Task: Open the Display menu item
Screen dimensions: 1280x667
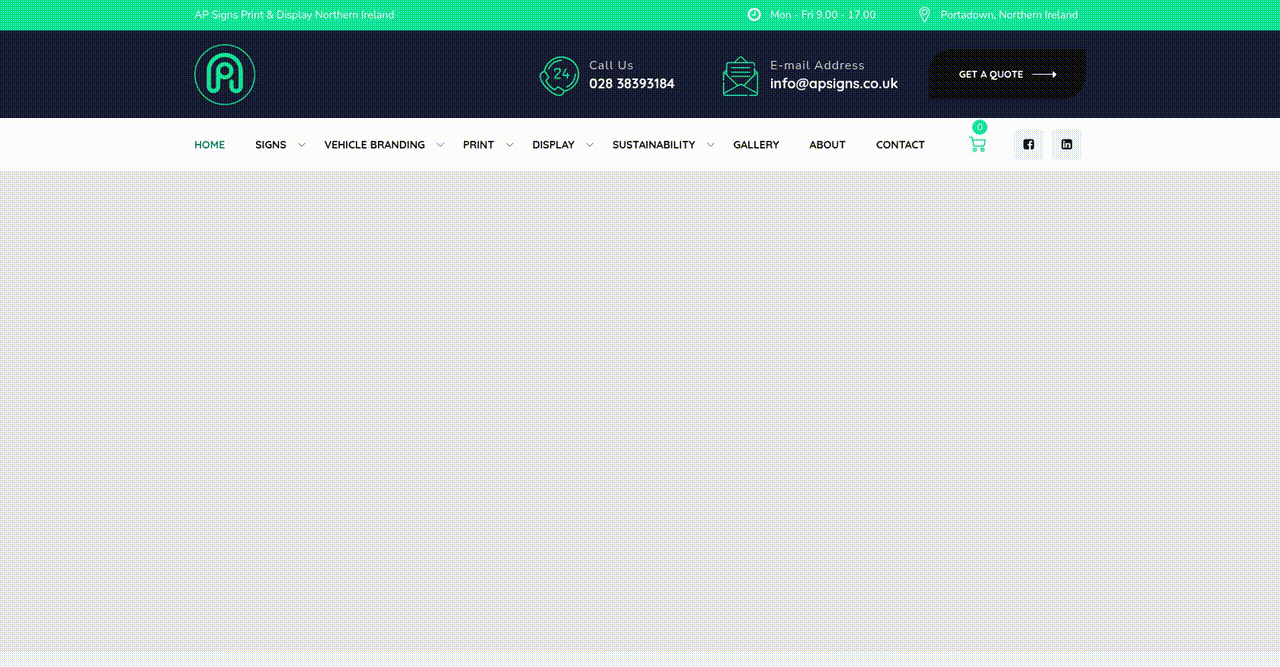Action: click(553, 145)
